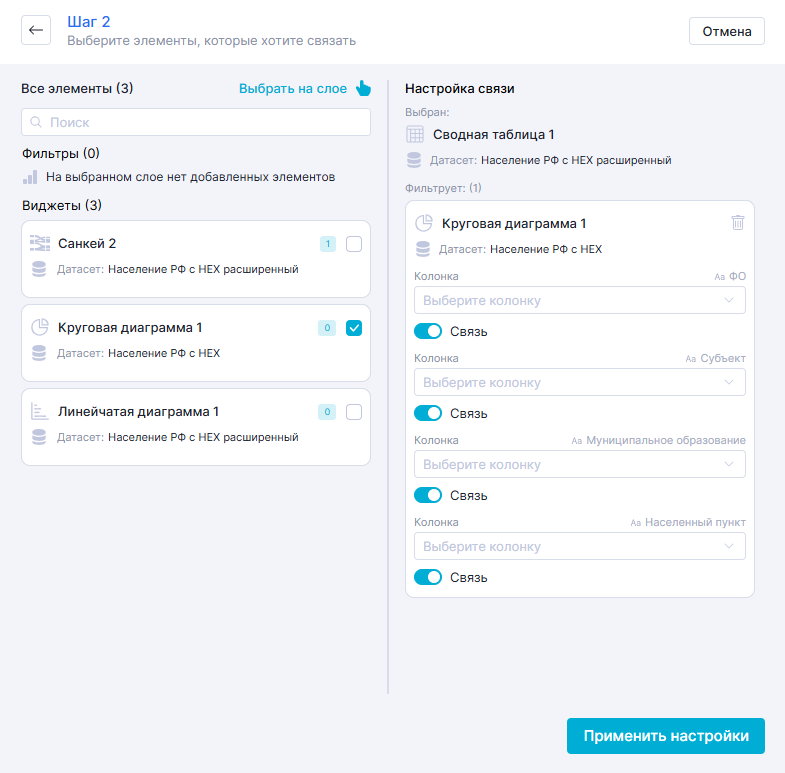This screenshot has height=773, width=785.
Task: Click the count badge on Санкей 2
Action: point(327,244)
